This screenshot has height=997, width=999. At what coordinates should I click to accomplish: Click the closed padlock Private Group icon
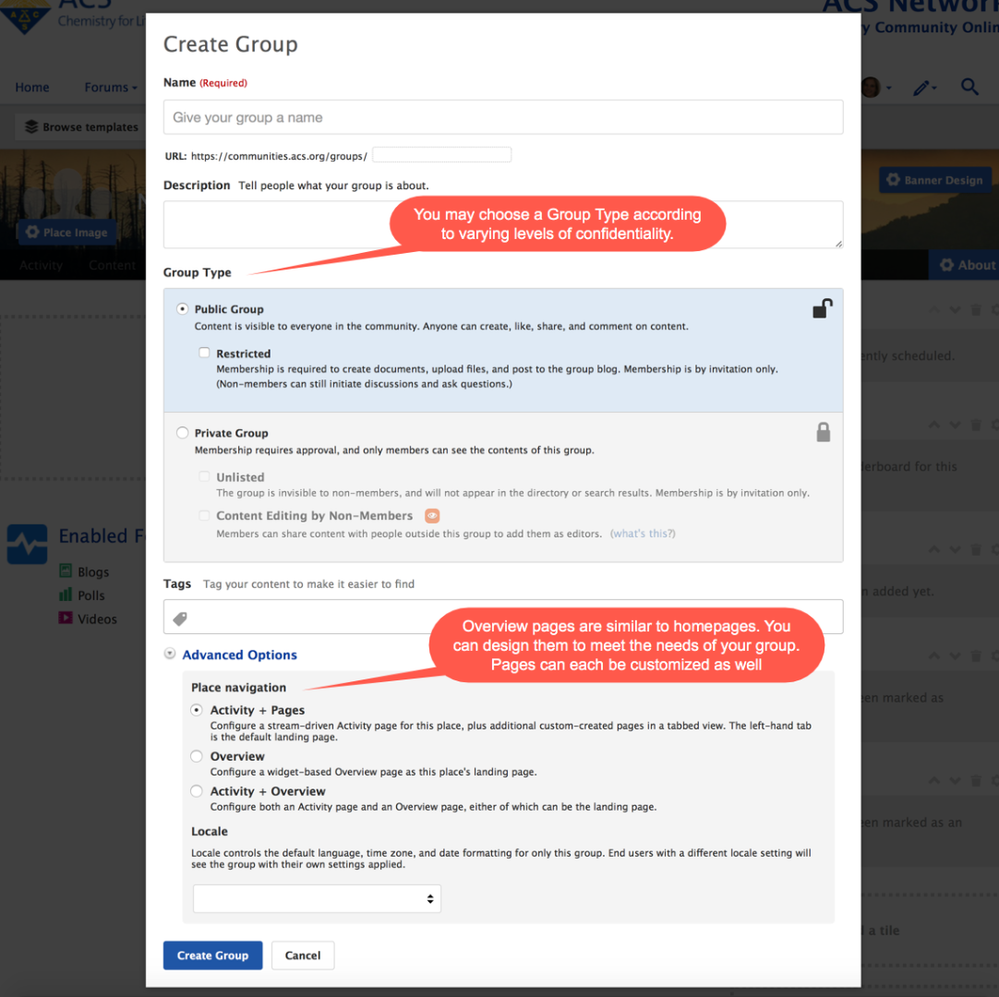823,432
